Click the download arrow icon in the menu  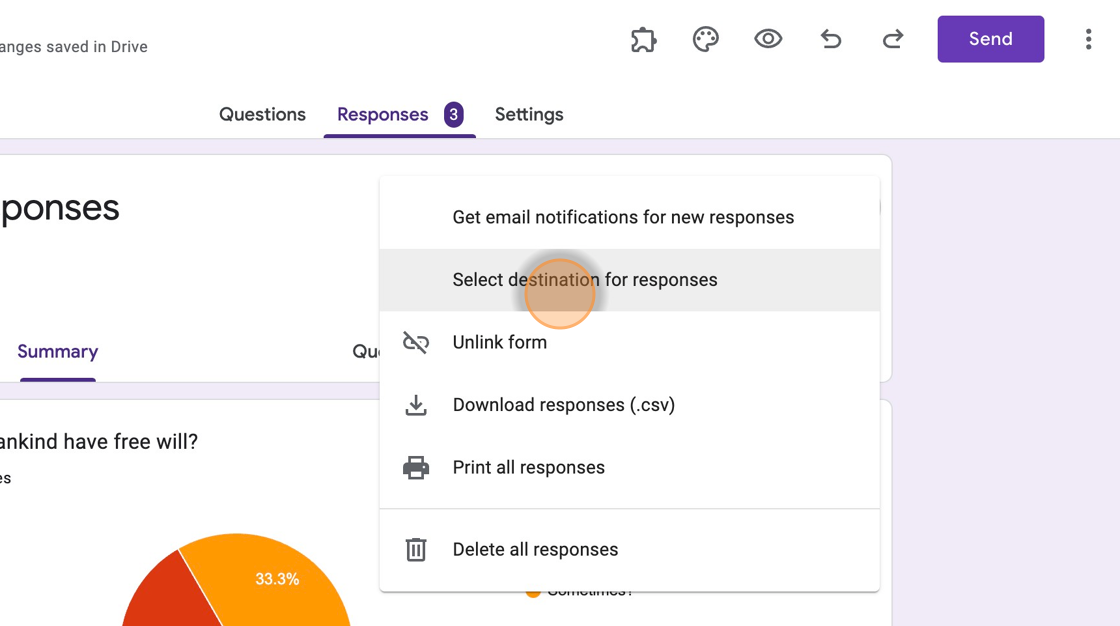coord(416,405)
